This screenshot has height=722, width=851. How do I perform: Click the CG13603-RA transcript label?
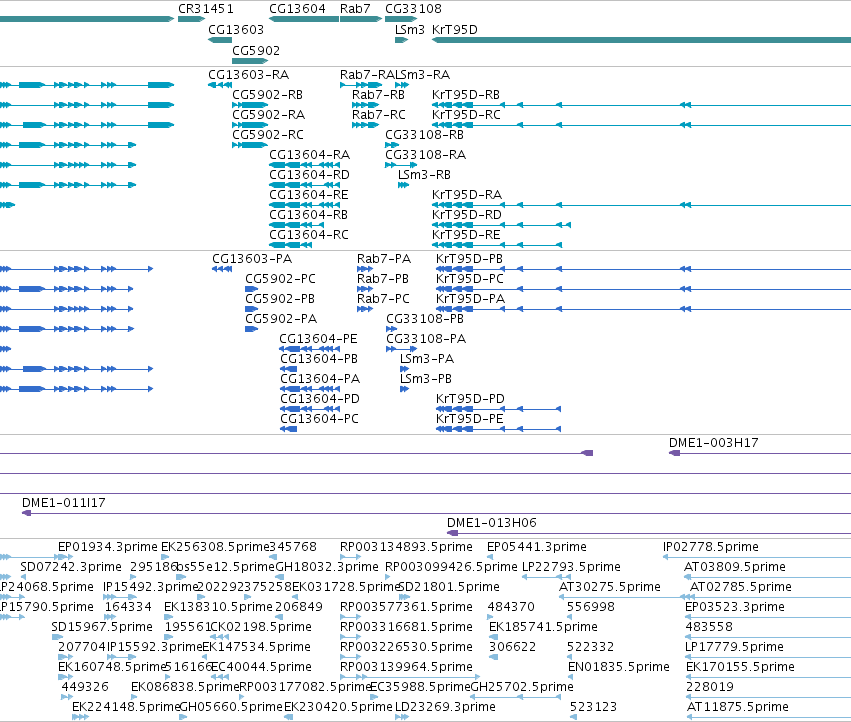[x=249, y=74]
